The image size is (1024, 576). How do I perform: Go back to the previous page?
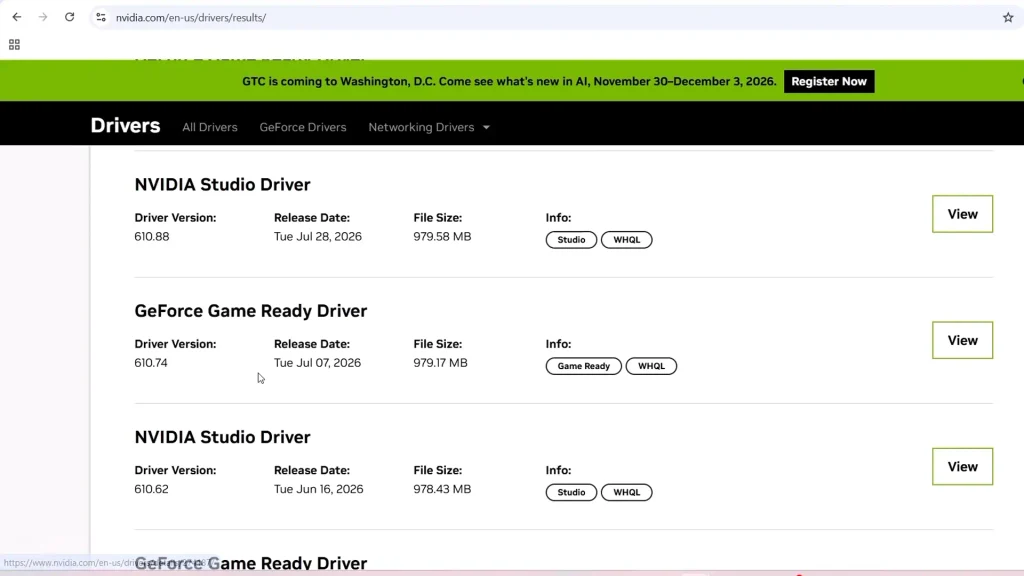click(17, 18)
